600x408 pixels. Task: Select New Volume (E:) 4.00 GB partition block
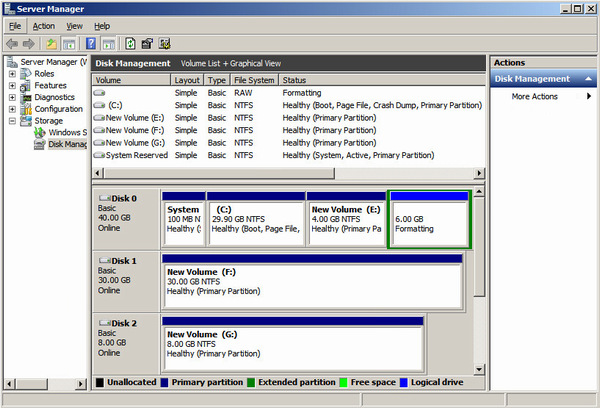coord(346,220)
